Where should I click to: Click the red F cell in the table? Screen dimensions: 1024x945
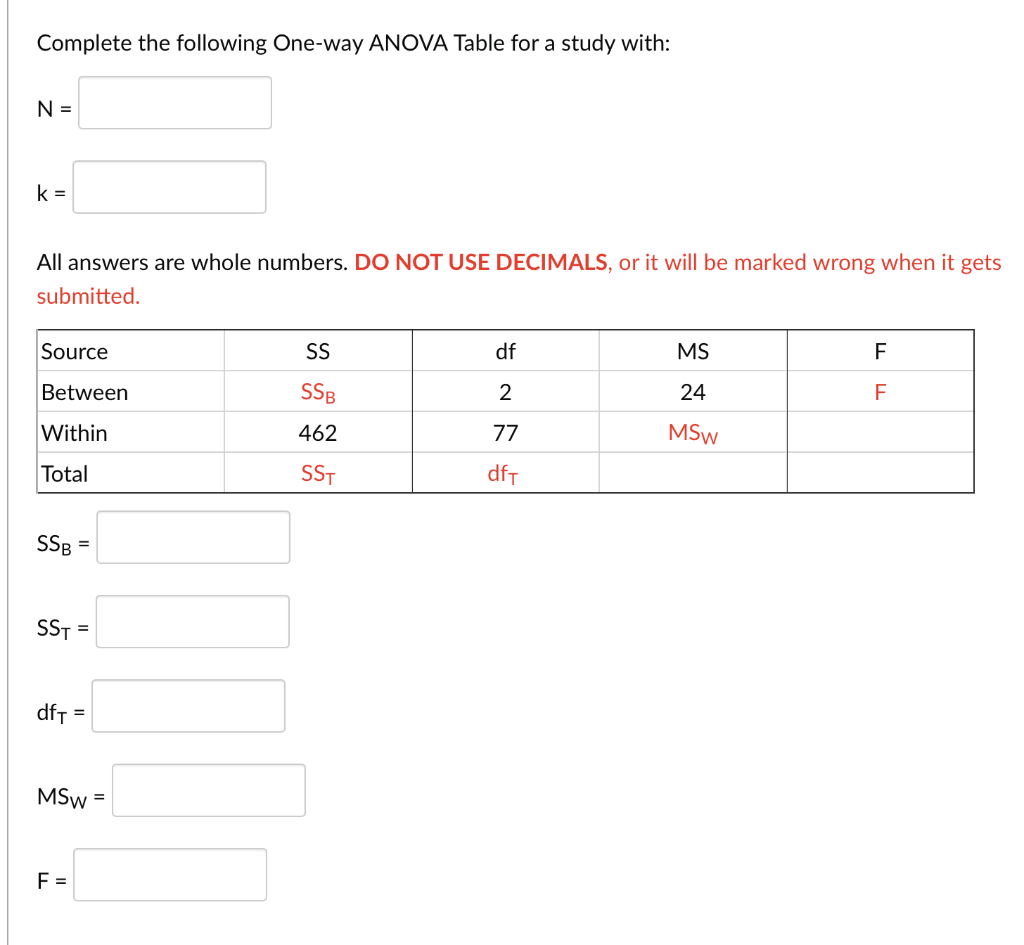[879, 391]
